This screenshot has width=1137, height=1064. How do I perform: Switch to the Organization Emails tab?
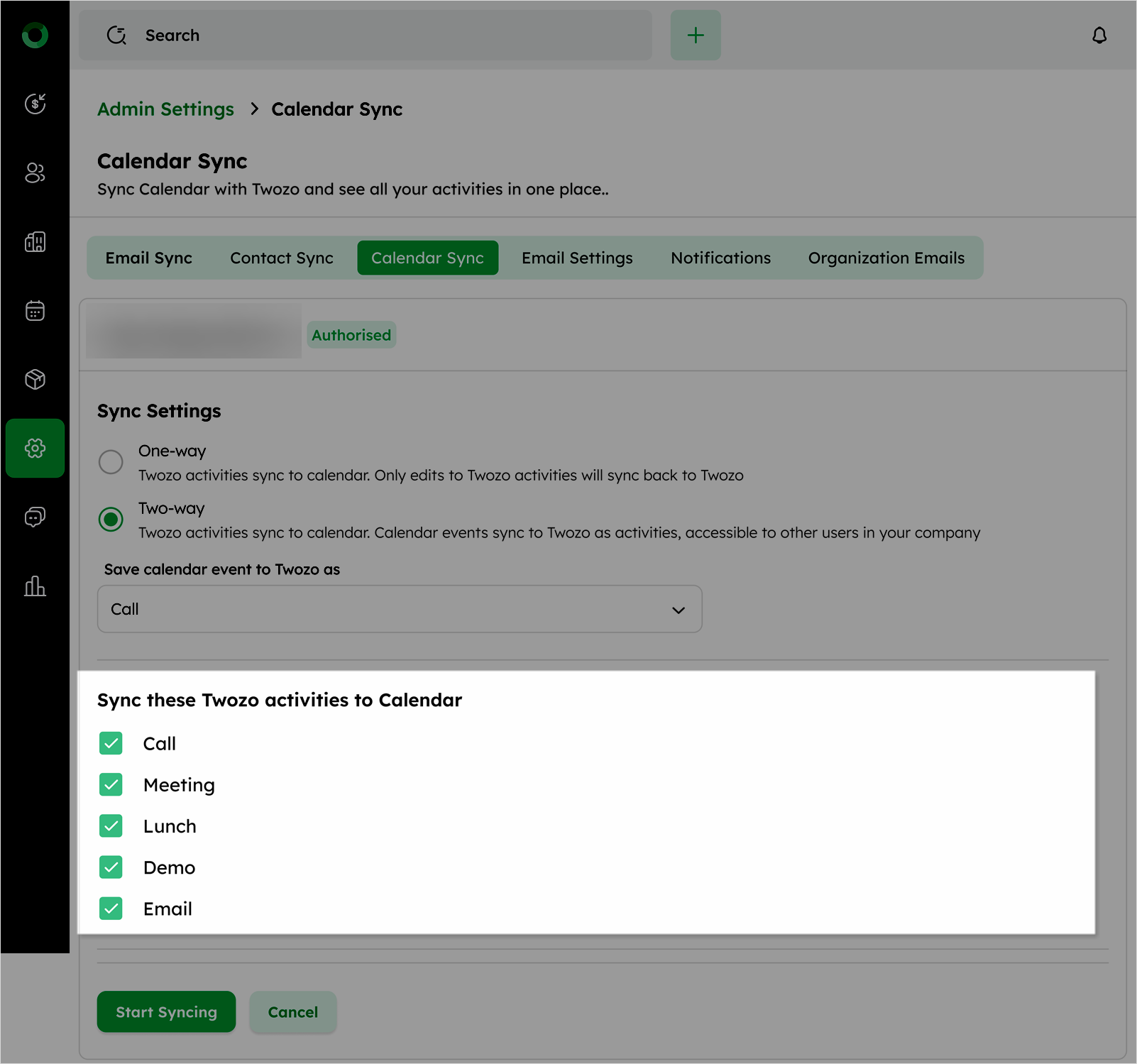886,258
